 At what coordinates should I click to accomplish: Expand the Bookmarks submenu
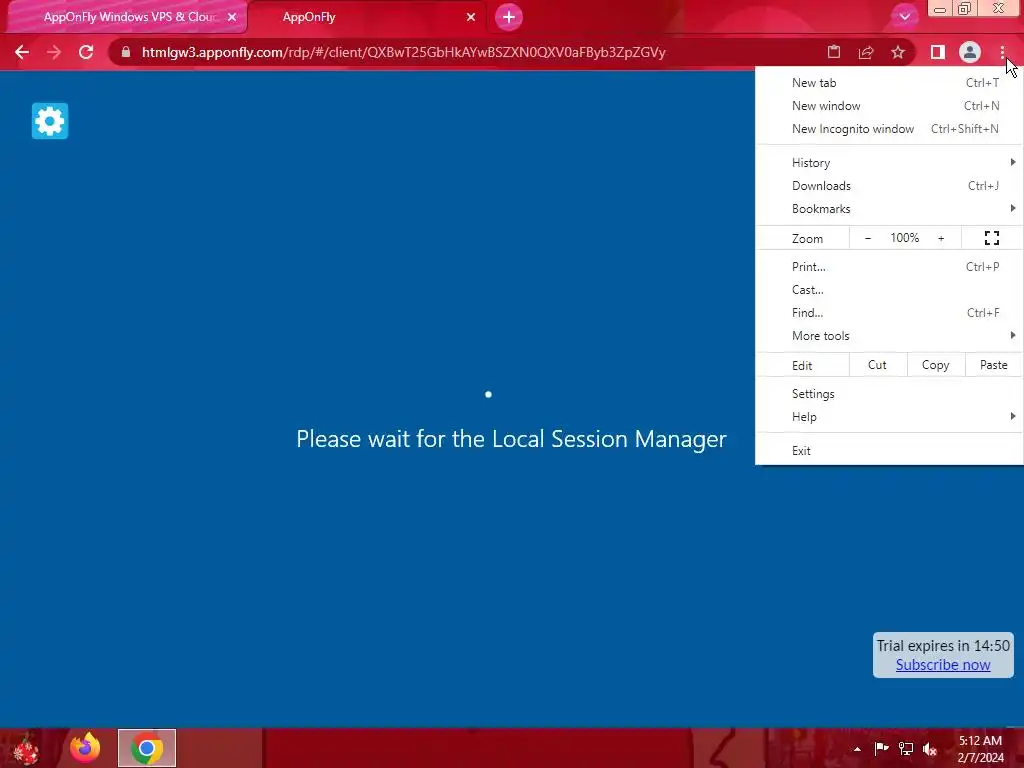click(889, 209)
